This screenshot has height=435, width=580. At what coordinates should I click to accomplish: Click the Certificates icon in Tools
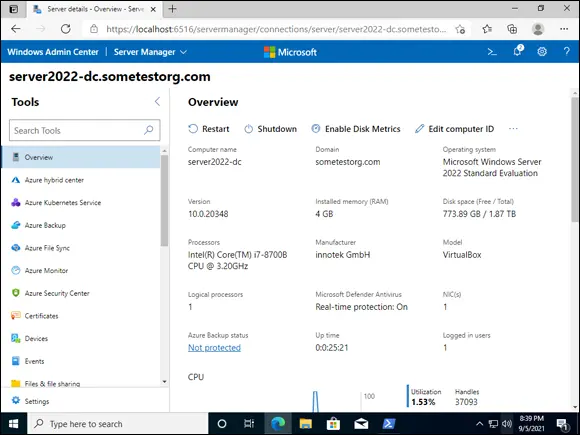coord(16,316)
